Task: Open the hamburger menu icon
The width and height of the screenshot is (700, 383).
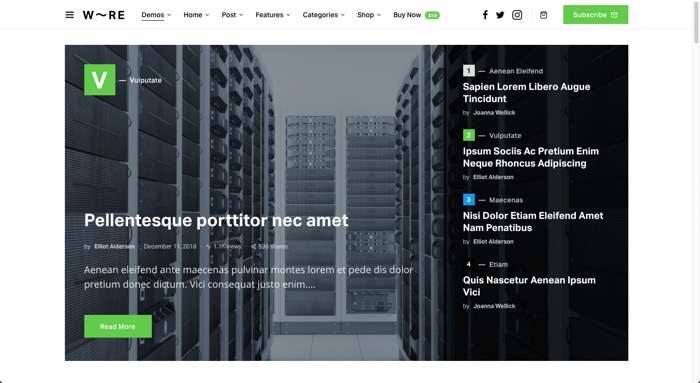Action: [x=70, y=15]
